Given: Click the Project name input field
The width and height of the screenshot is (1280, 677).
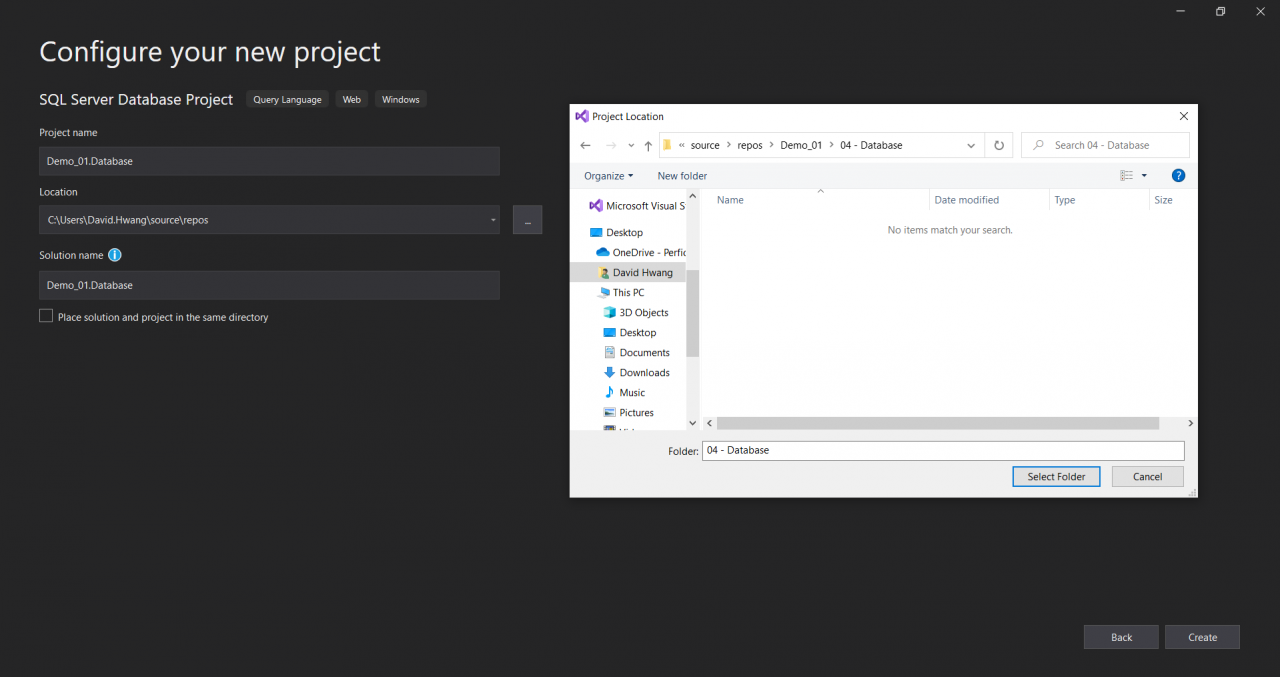Looking at the screenshot, I should pyautogui.click(x=269, y=161).
